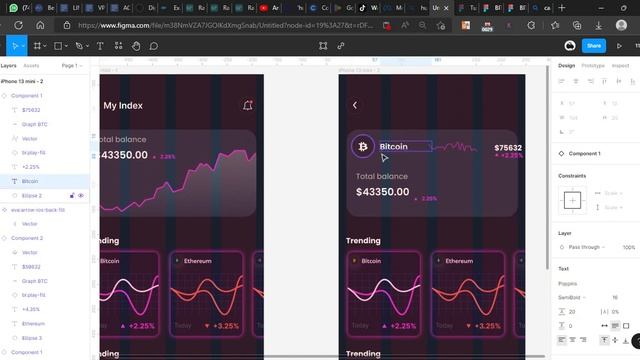Click the align bottom icon in Design panel
The image size is (640, 360).
point(633,81)
